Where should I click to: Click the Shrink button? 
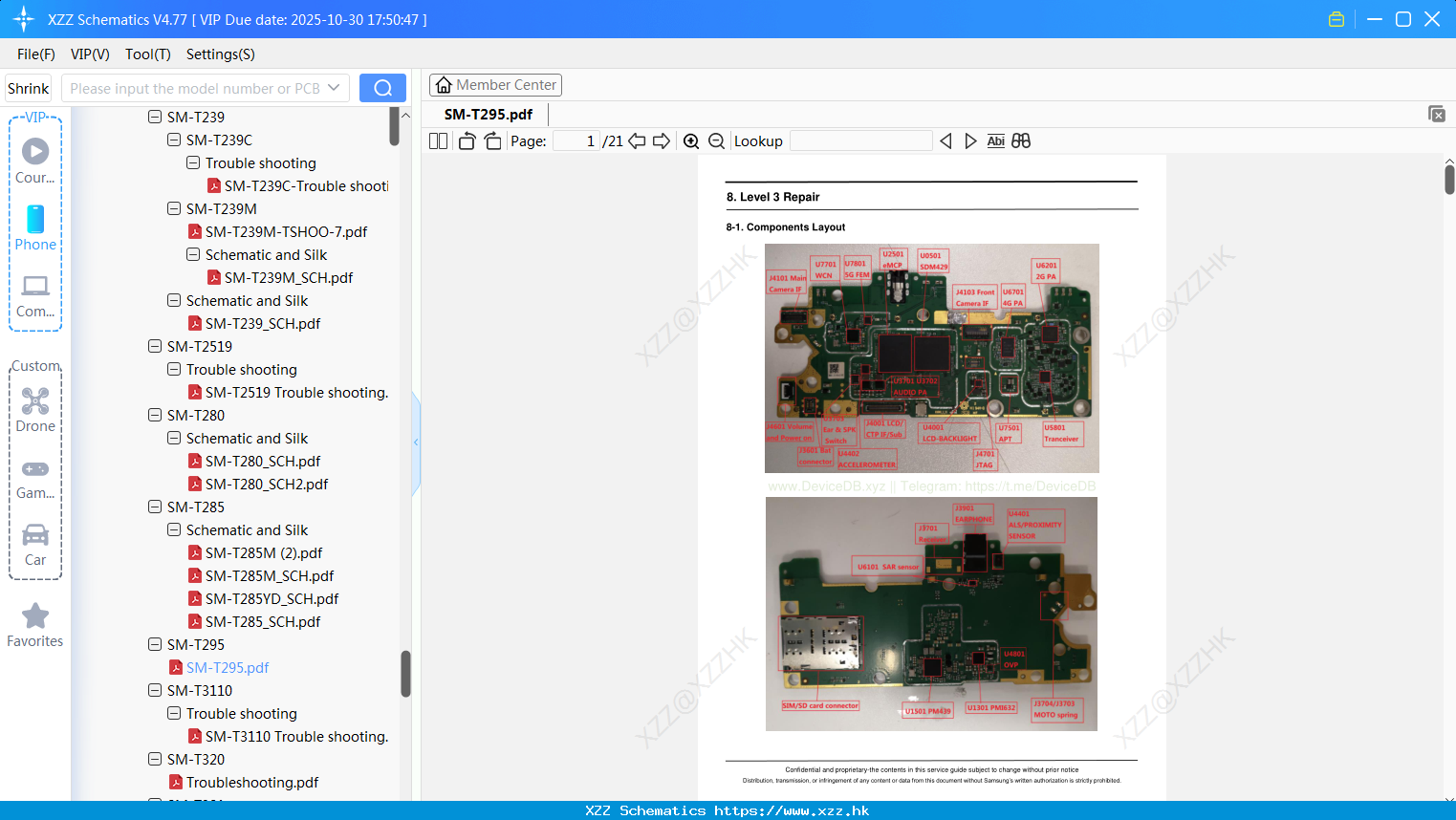(29, 88)
